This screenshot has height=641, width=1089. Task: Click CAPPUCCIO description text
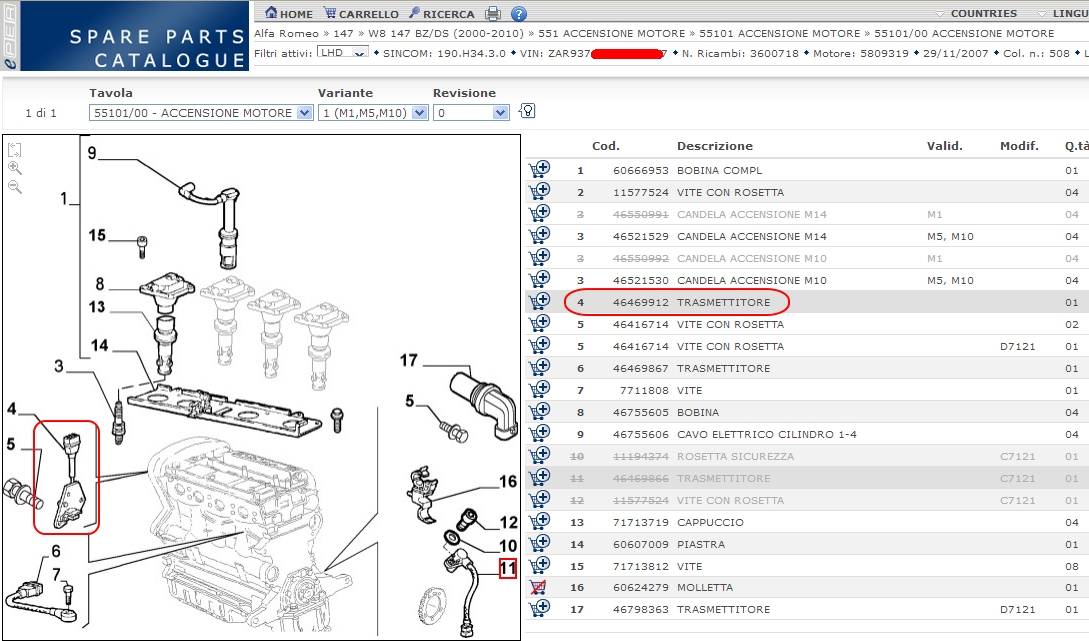tap(710, 522)
